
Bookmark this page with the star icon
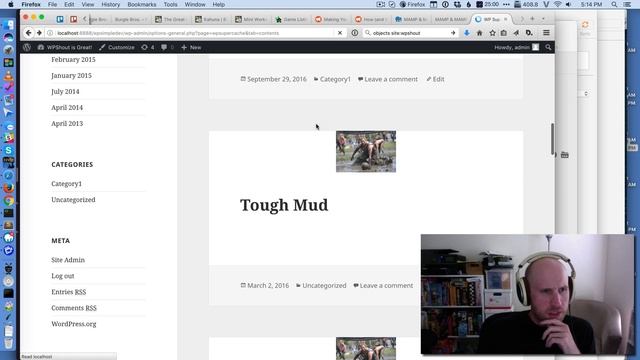coord(492,33)
